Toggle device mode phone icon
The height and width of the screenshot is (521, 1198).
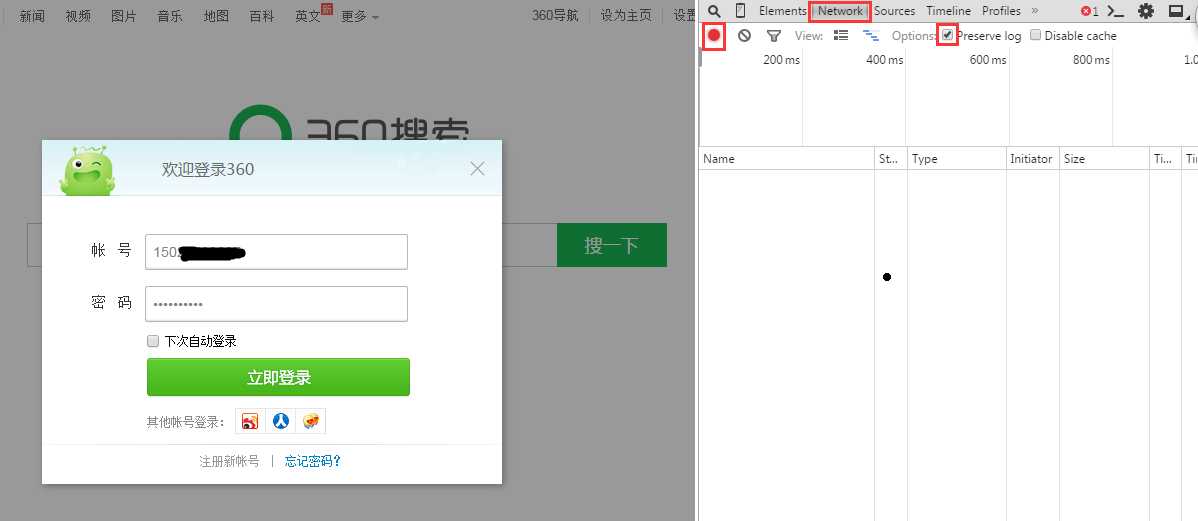(x=740, y=11)
